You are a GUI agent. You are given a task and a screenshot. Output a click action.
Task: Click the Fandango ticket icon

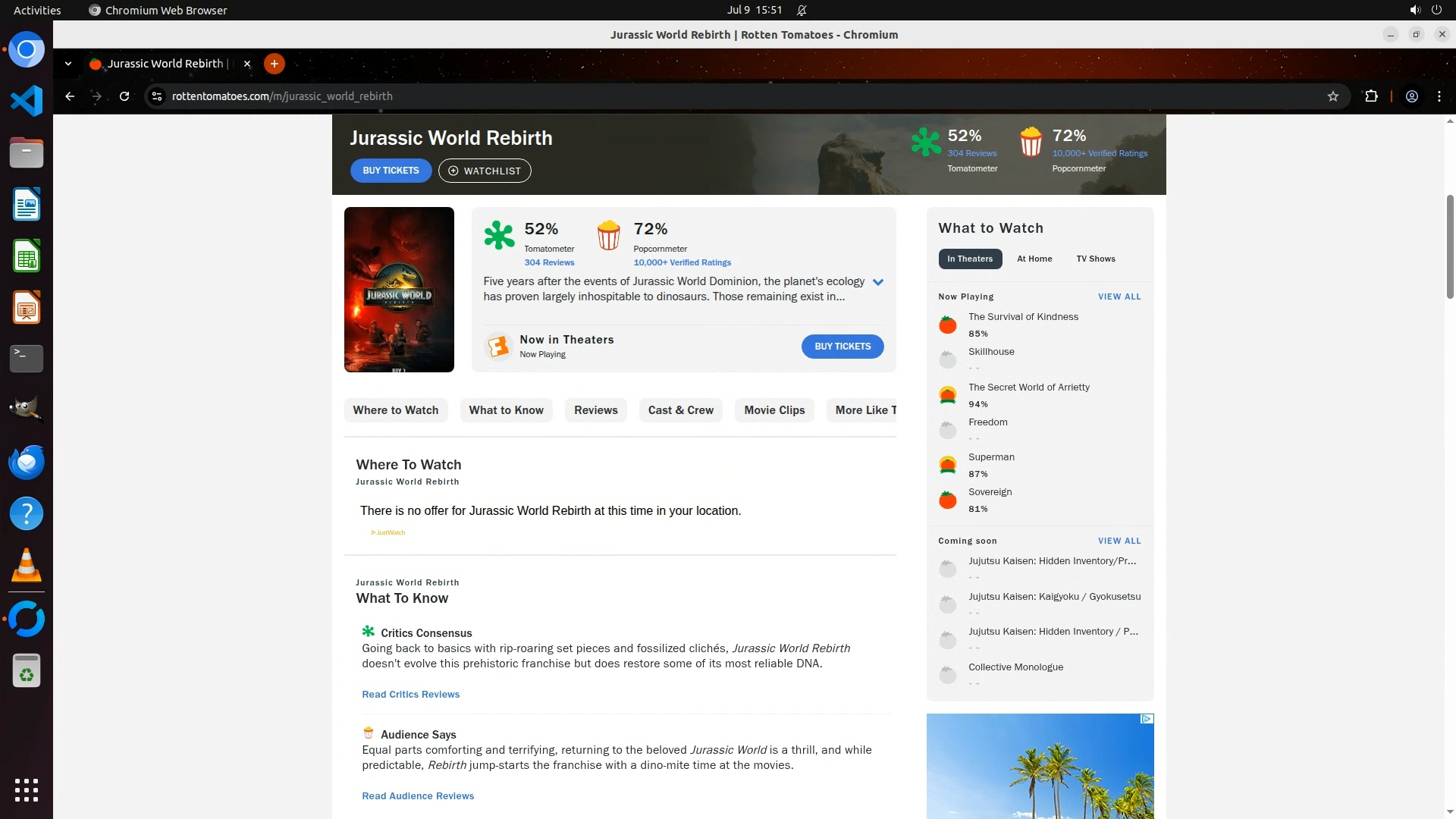click(498, 347)
